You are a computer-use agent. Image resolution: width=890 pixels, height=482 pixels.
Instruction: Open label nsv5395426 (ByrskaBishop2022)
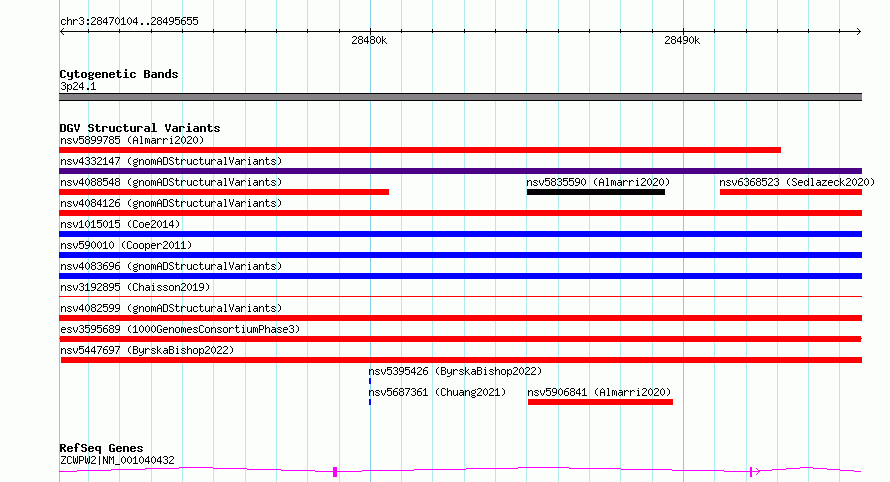click(x=455, y=371)
